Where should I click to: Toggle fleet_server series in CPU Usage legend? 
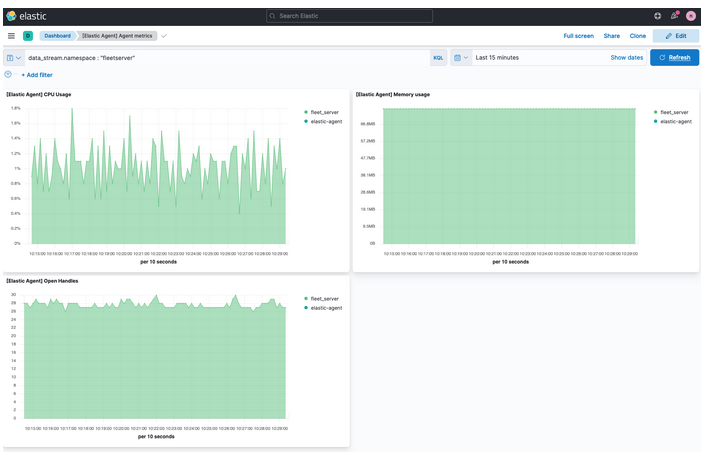pos(325,112)
